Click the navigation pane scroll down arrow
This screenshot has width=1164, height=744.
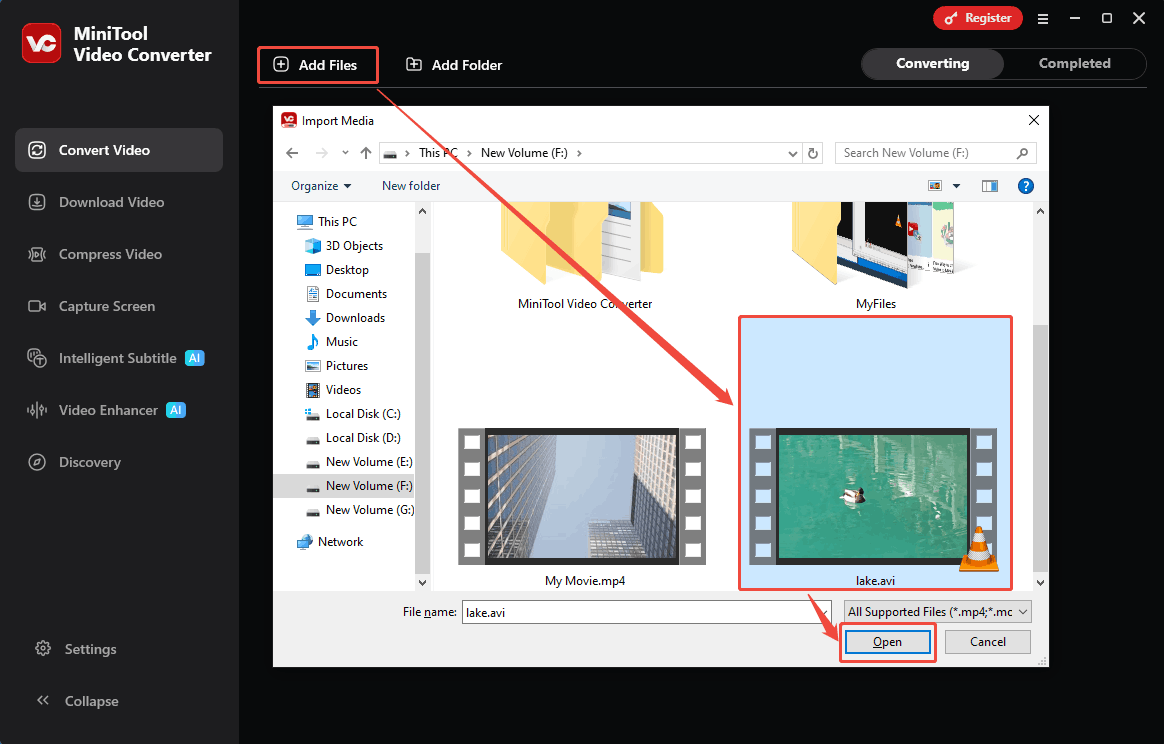[x=422, y=583]
